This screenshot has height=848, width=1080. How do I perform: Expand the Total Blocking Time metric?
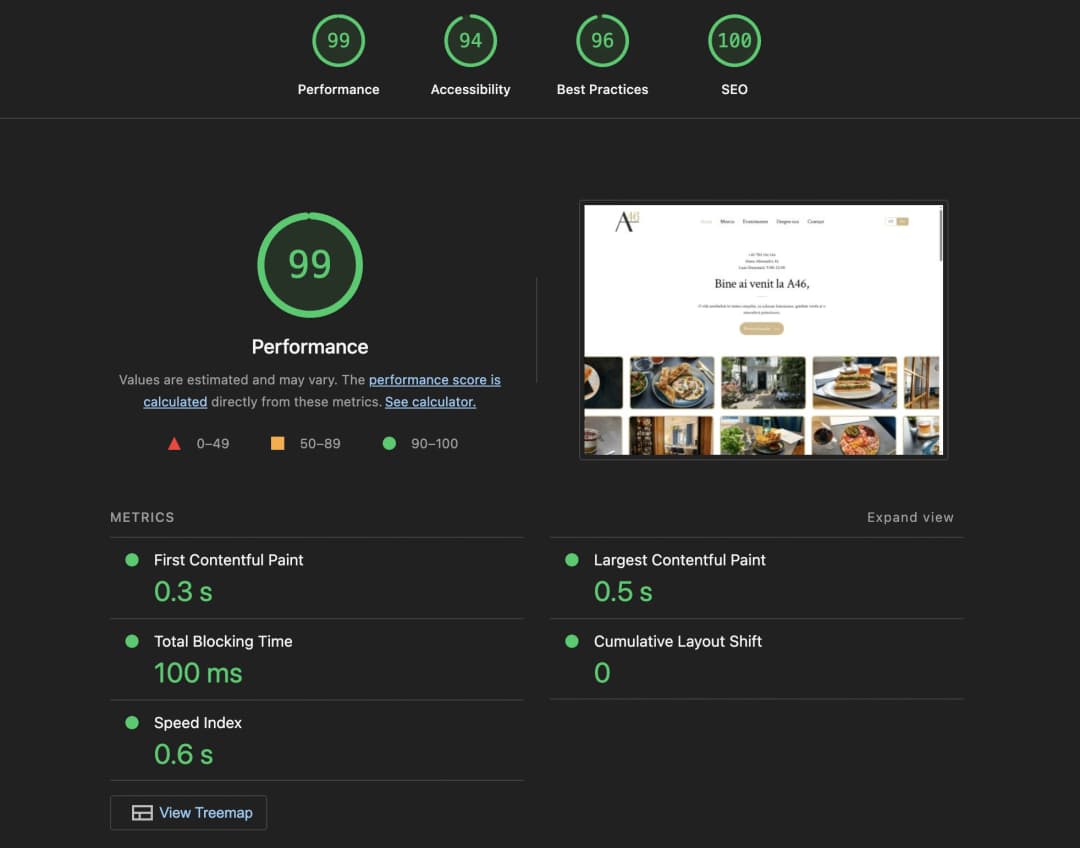[x=223, y=641]
